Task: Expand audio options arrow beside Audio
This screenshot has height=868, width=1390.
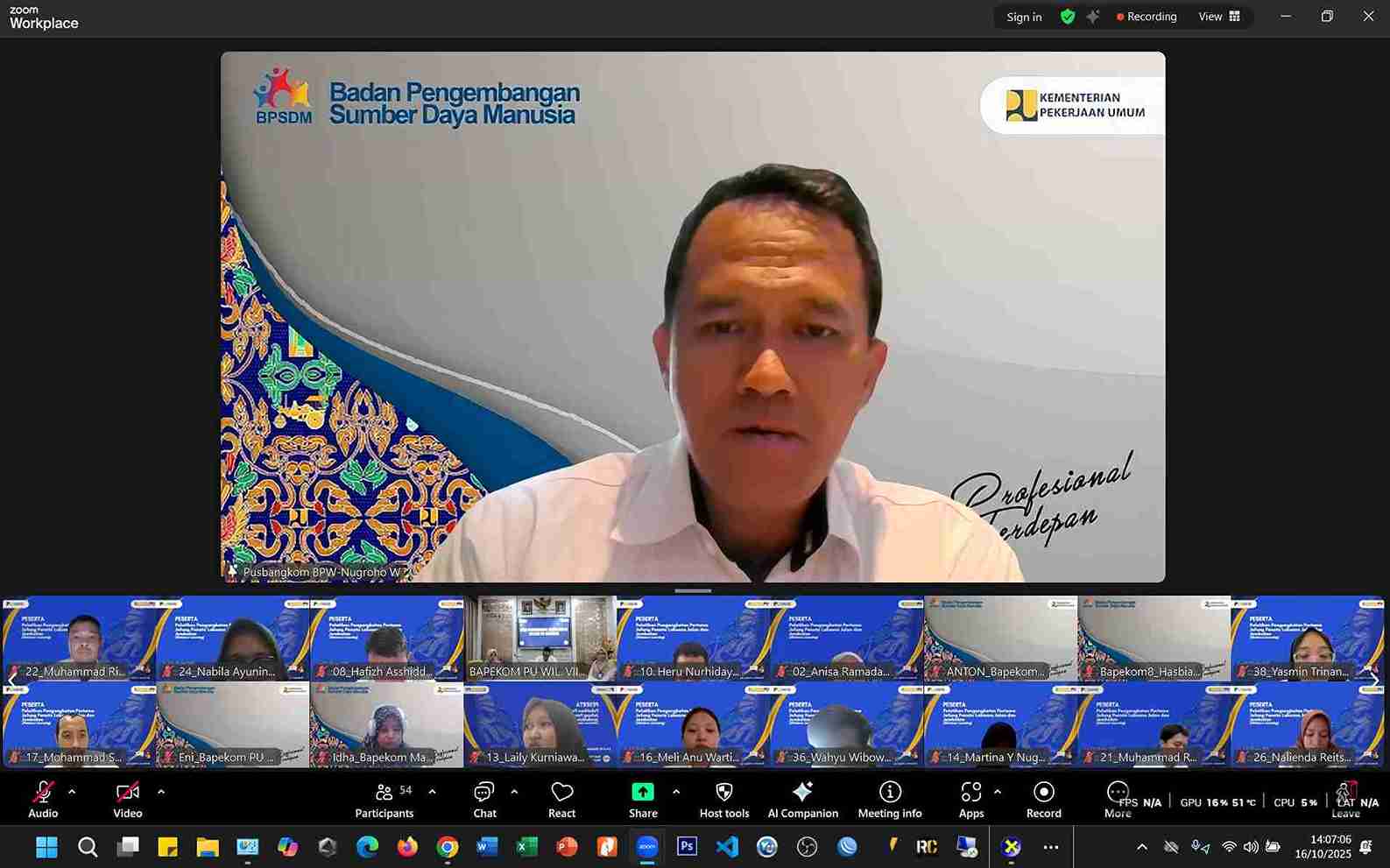Action: (x=72, y=792)
